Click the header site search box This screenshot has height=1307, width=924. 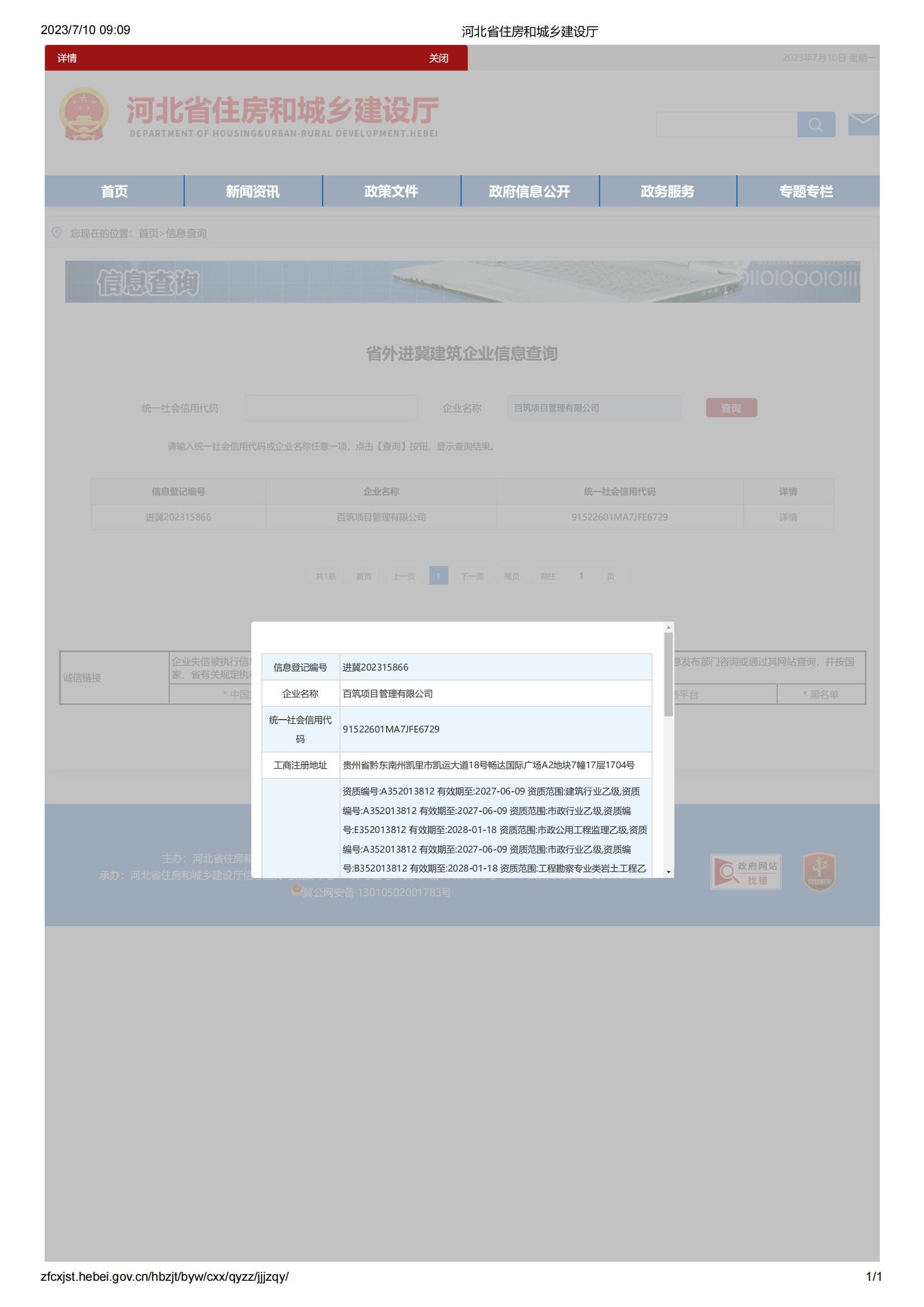(x=726, y=124)
